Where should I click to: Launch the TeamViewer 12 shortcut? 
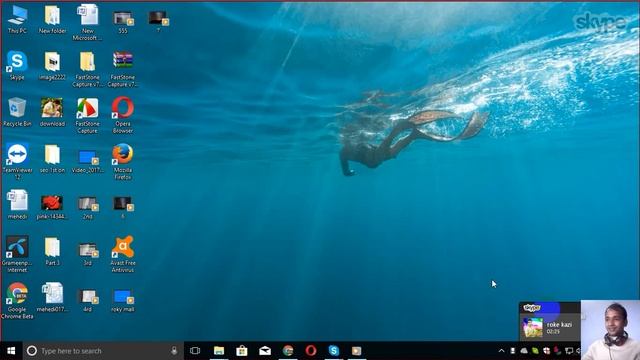(17, 162)
